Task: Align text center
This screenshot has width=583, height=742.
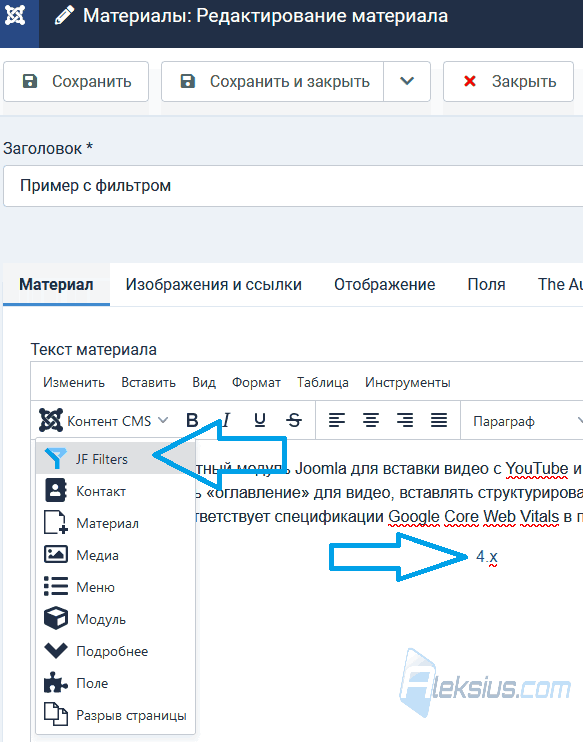Action: point(371,420)
